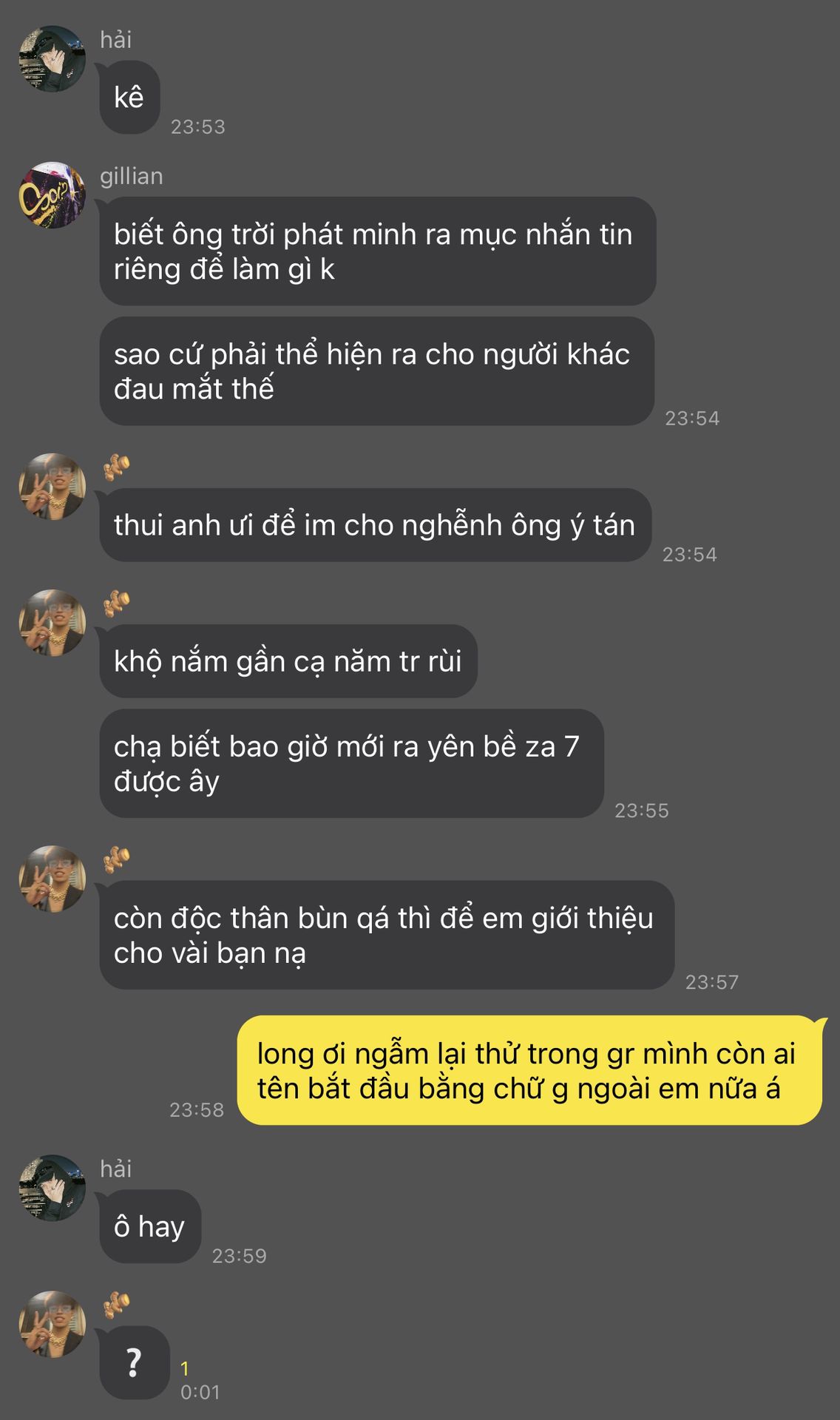Image resolution: width=840 pixels, height=1420 pixels.
Task: Tap the "?" message bubble
Action: coord(135,1362)
